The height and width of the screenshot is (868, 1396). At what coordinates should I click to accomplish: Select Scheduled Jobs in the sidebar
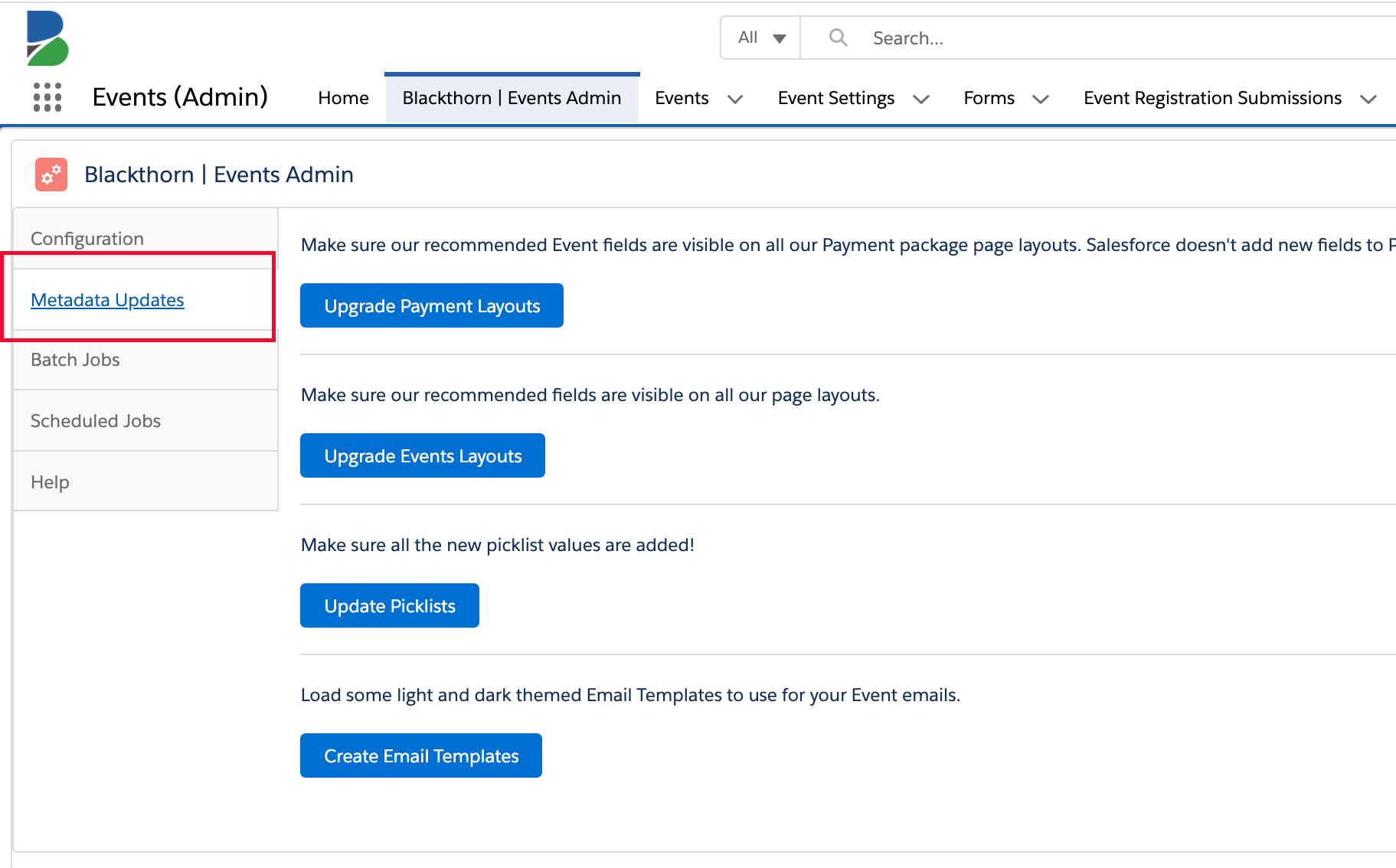click(145, 421)
